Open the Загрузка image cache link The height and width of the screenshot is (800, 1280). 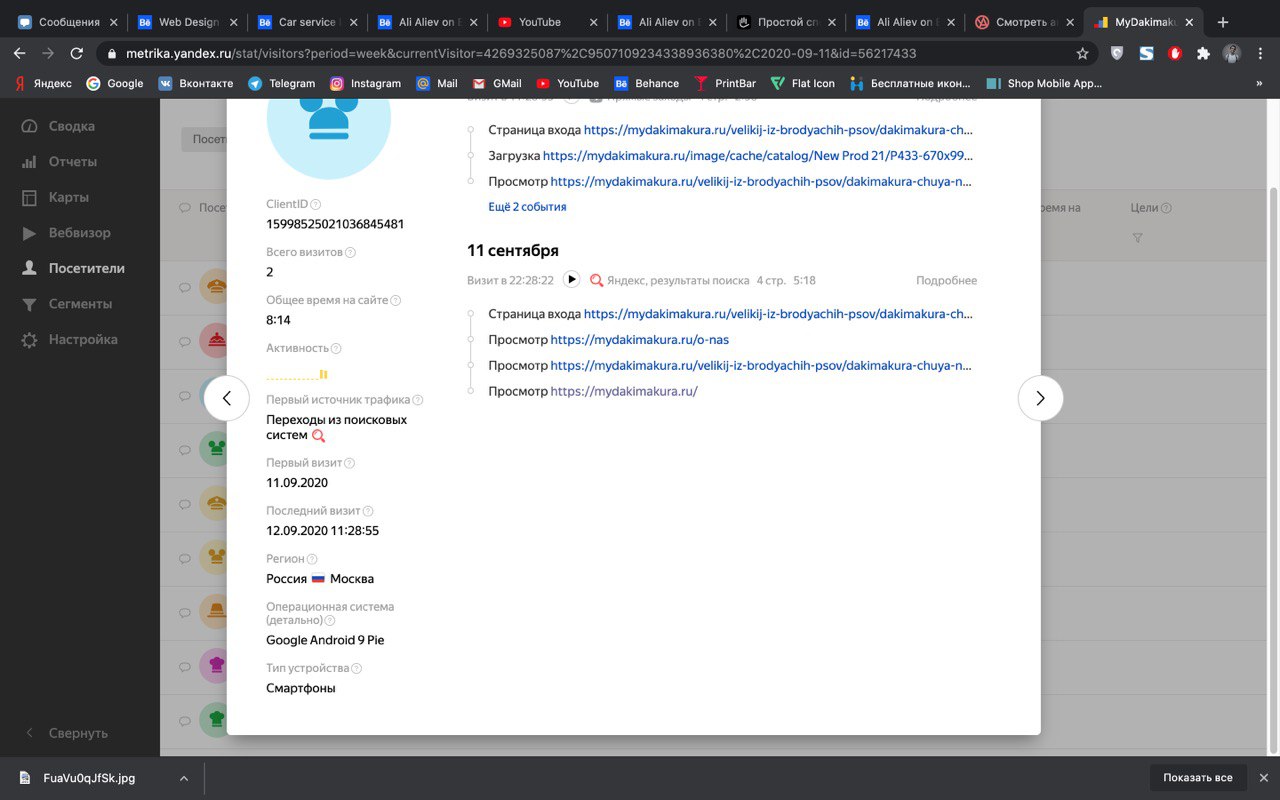(x=758, y=156)
